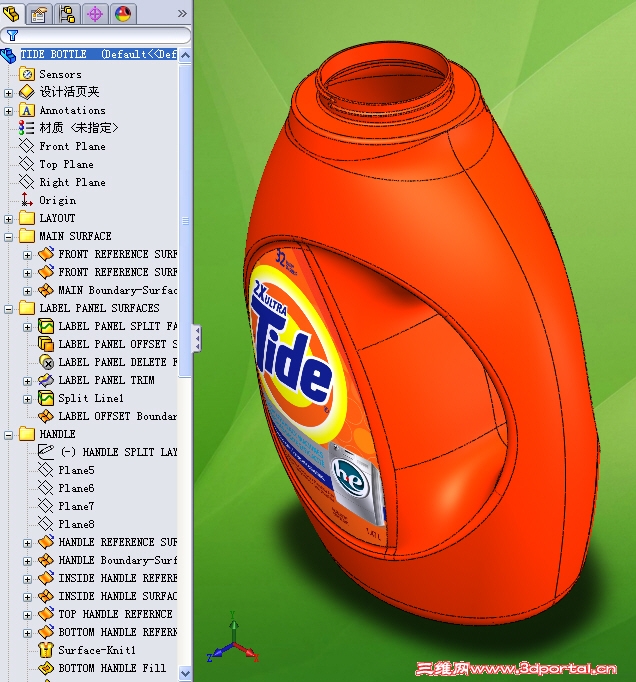636x682 pixels.
Task: Select Top Plane in the tree
Action: 66,164
